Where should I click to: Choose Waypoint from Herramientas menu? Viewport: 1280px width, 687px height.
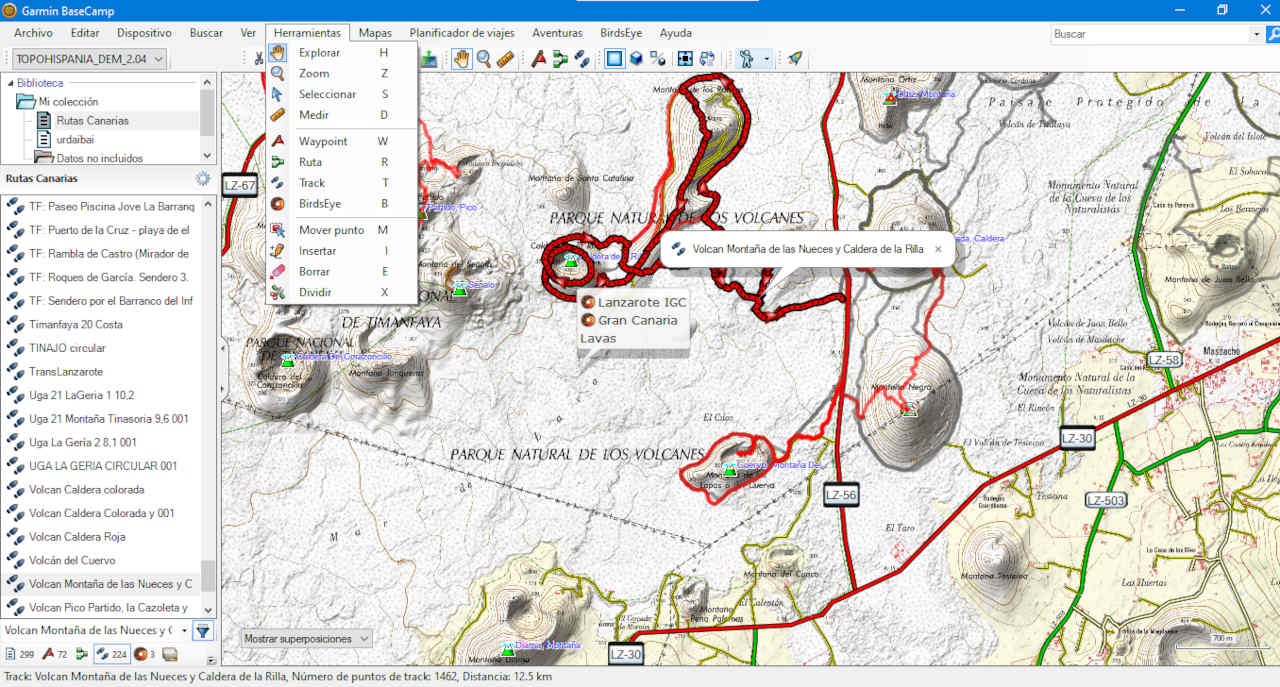[x=342, y=141]
